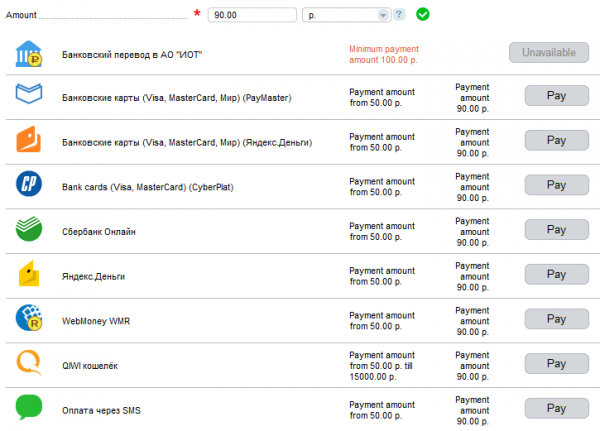
Task: Click the Unavailable button for bank transfer
Action: (x=548, y=54)
